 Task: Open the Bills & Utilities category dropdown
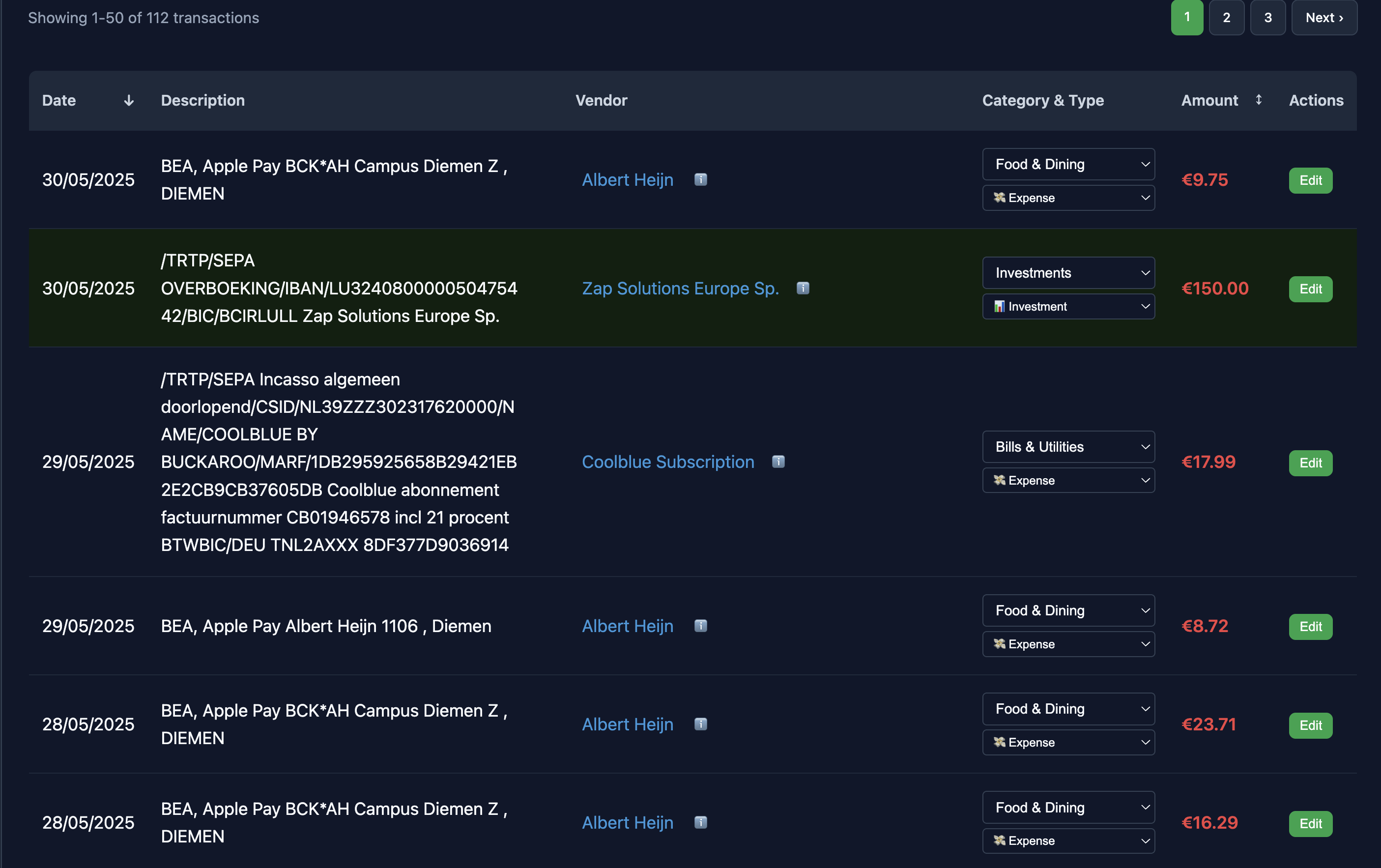point(1068,446)
